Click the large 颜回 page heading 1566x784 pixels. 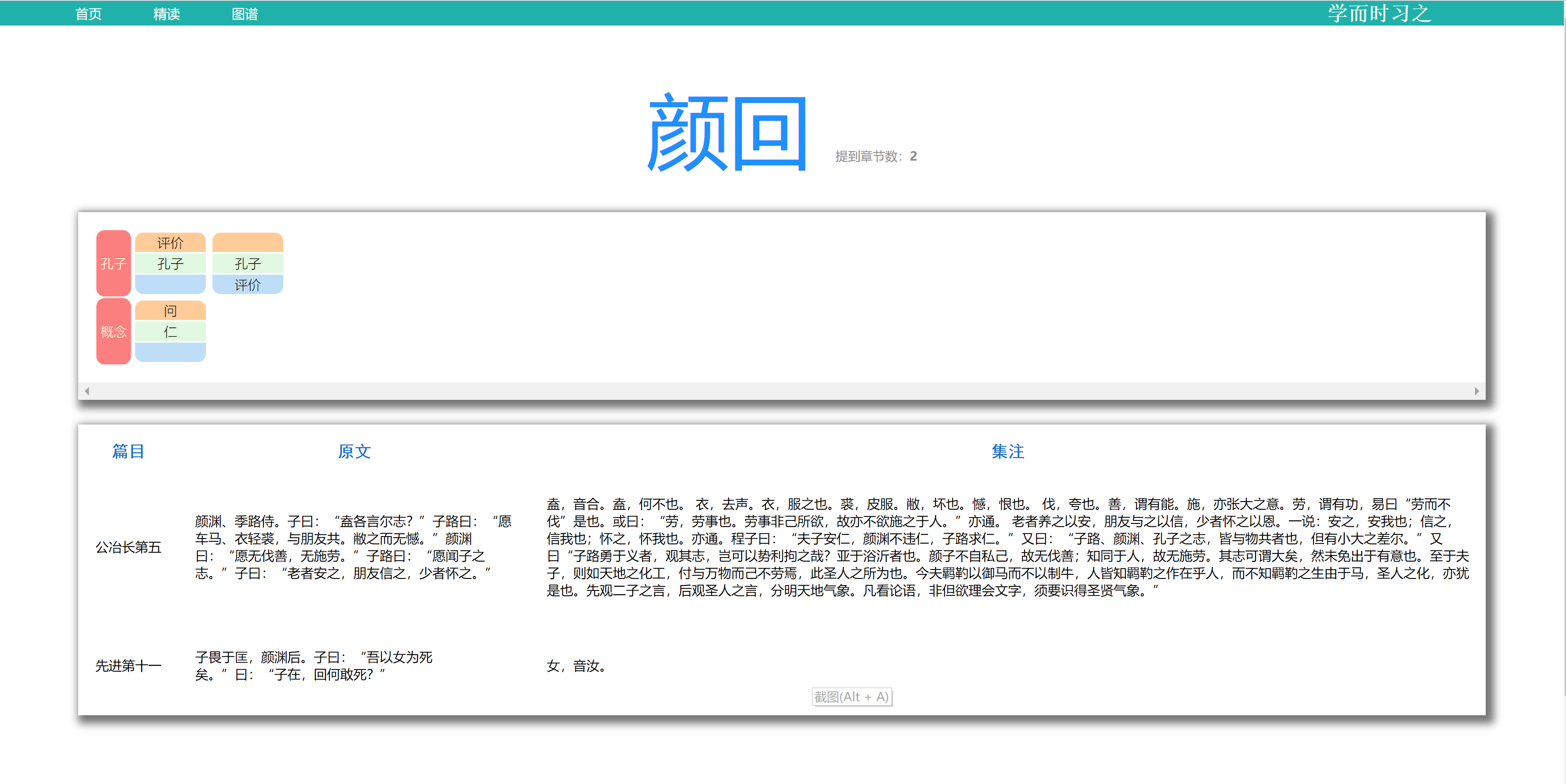[727, 133]
